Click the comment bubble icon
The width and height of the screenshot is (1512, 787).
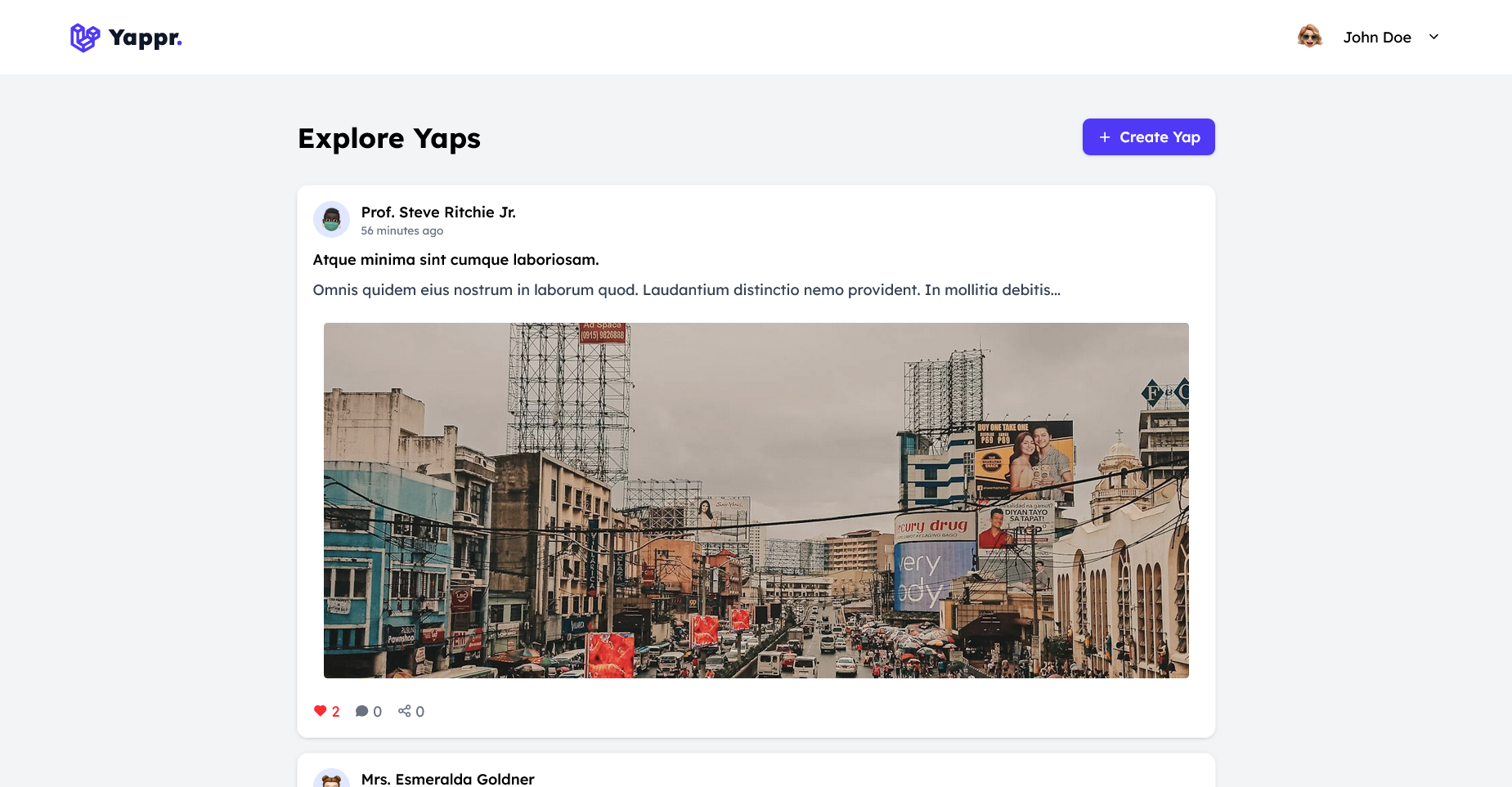pos(361,711)
